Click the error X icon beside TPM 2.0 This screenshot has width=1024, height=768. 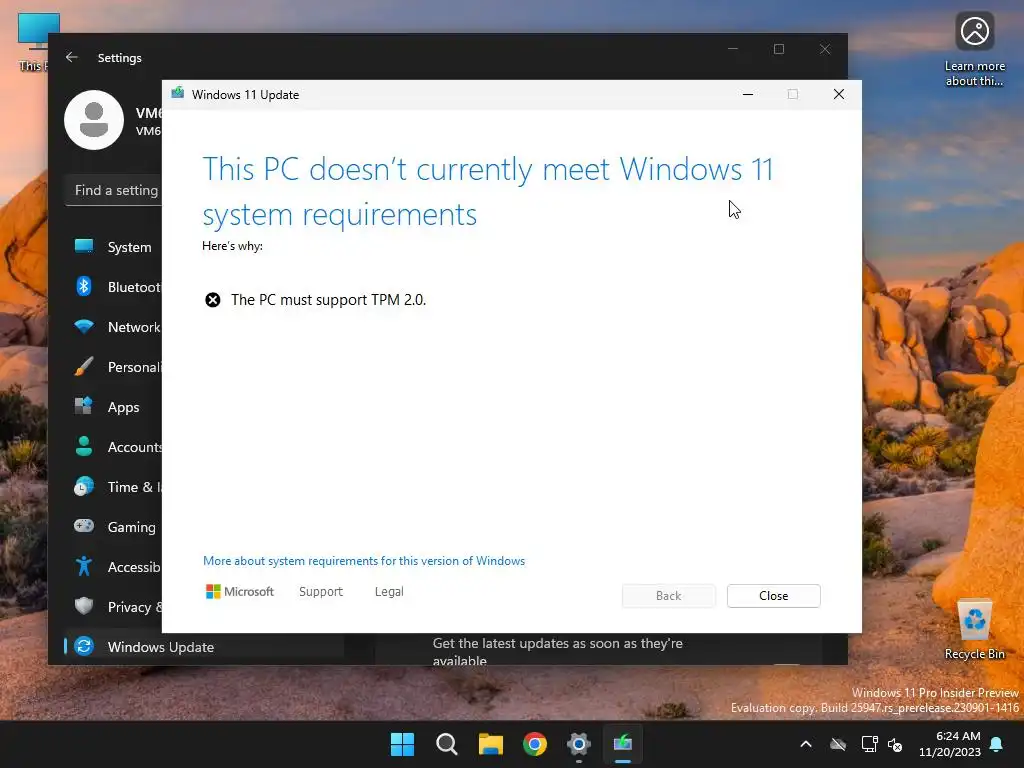(213, 300)
